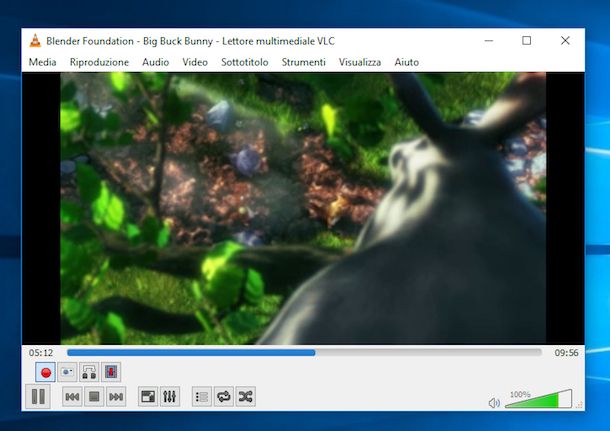Image resolution: width=610 pixels, height=431 pixels.
Task: Click the frame-by-frame button
Action: (x=111, y=372)
